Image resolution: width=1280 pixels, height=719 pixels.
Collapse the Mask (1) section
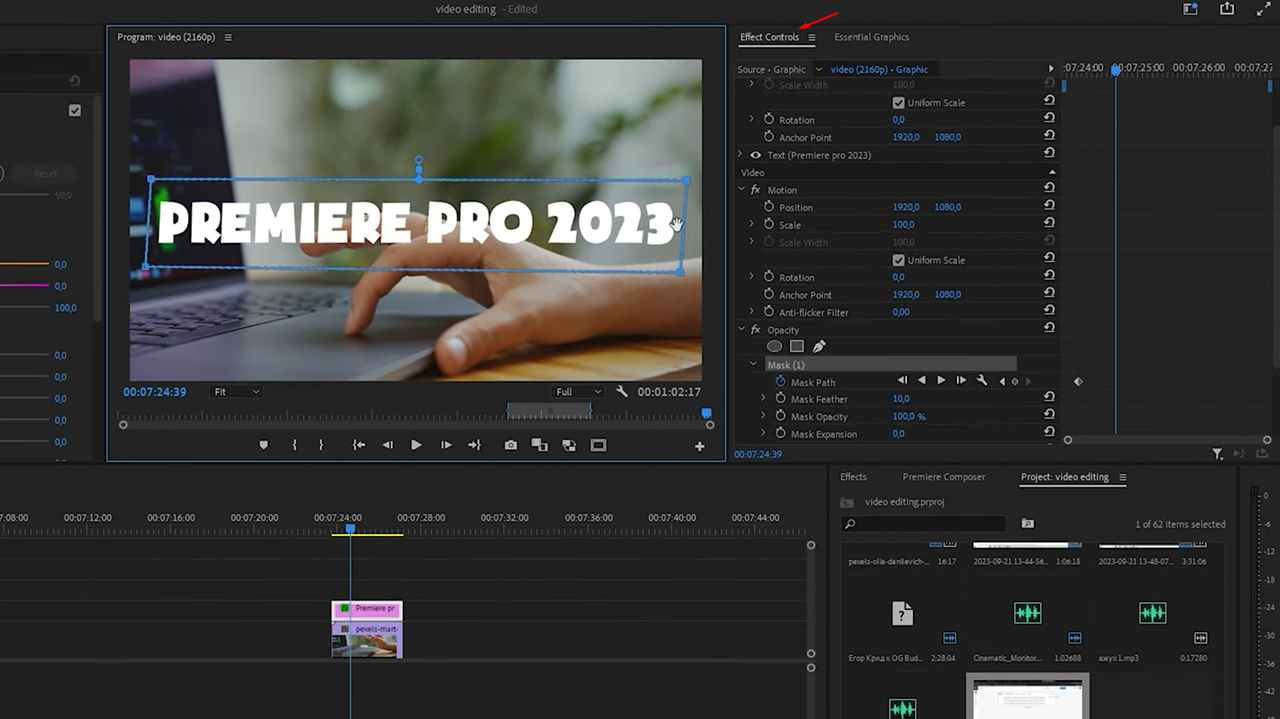pos(753,365)
